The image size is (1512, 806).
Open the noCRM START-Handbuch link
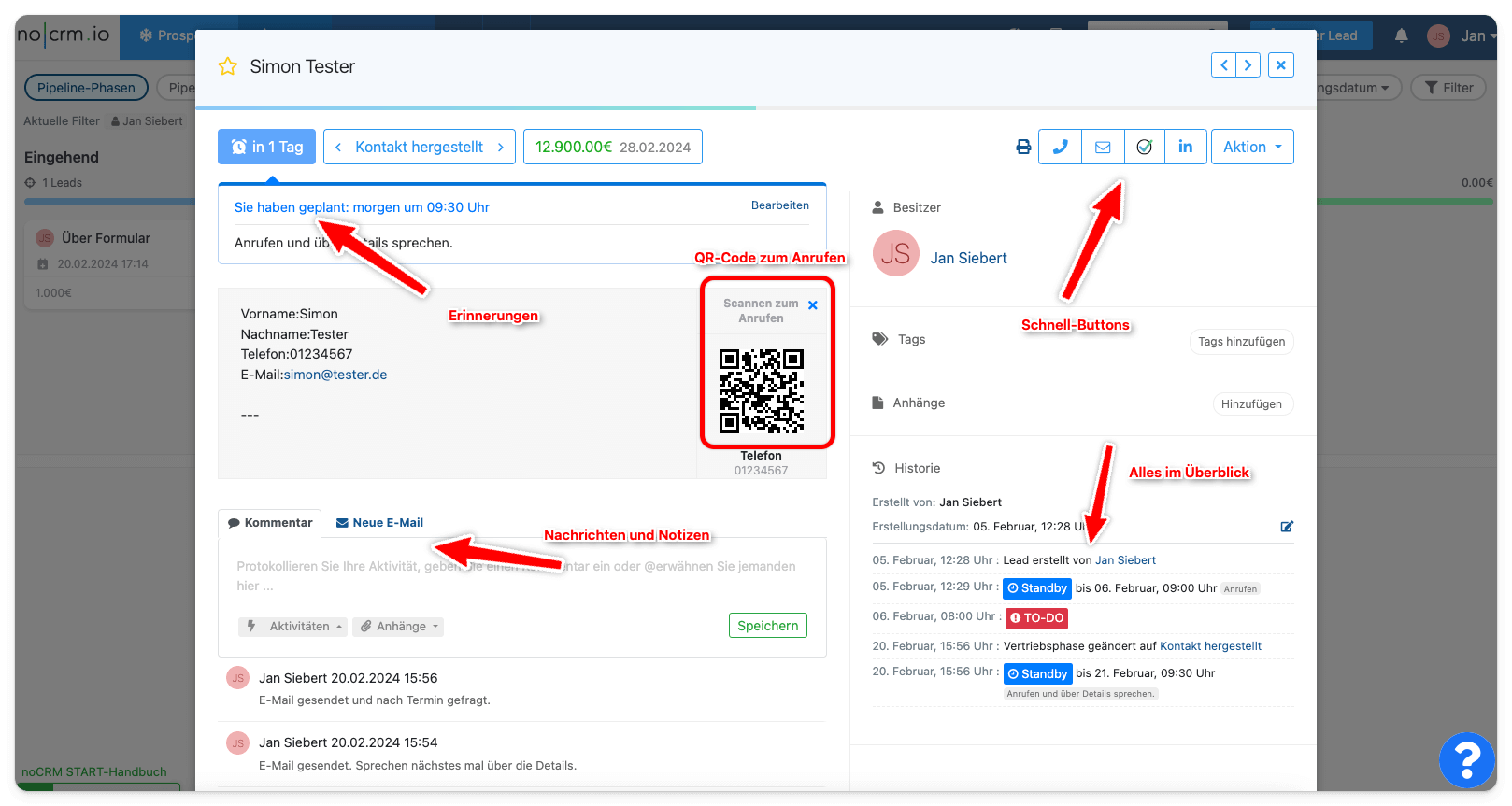coord(94,772)
